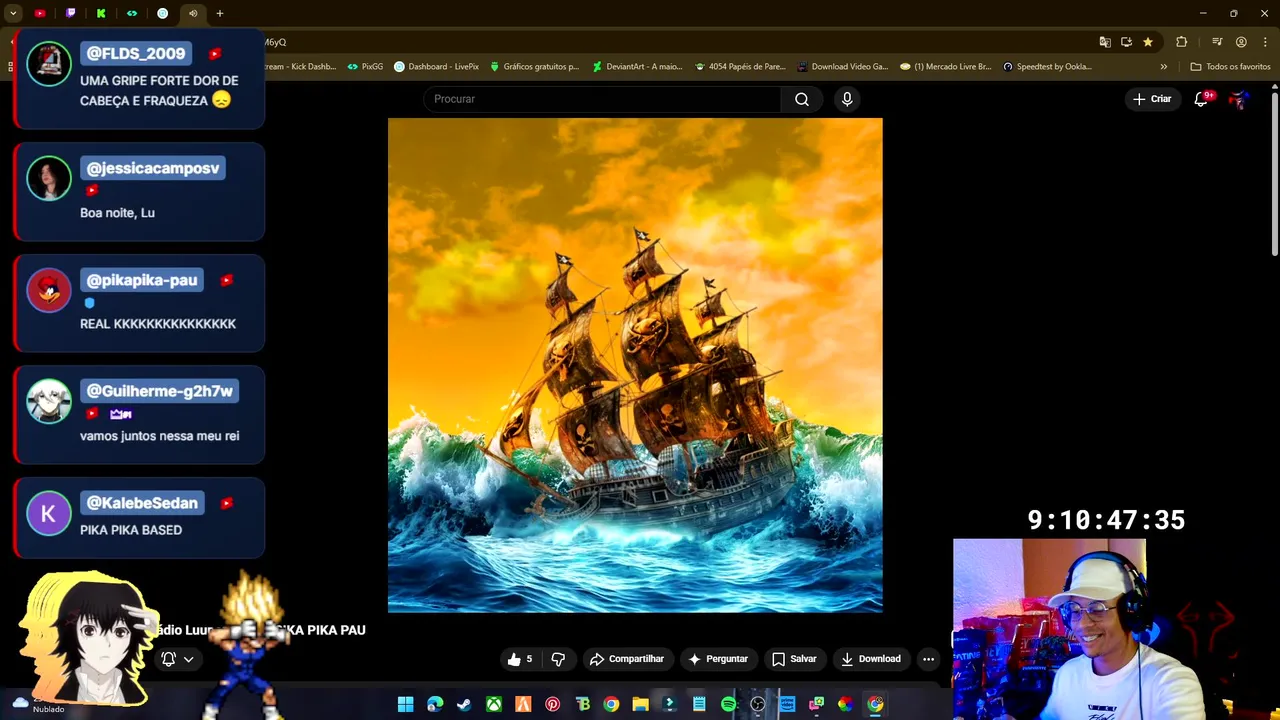Start voice search with the microphone

(x=847, y=99)
